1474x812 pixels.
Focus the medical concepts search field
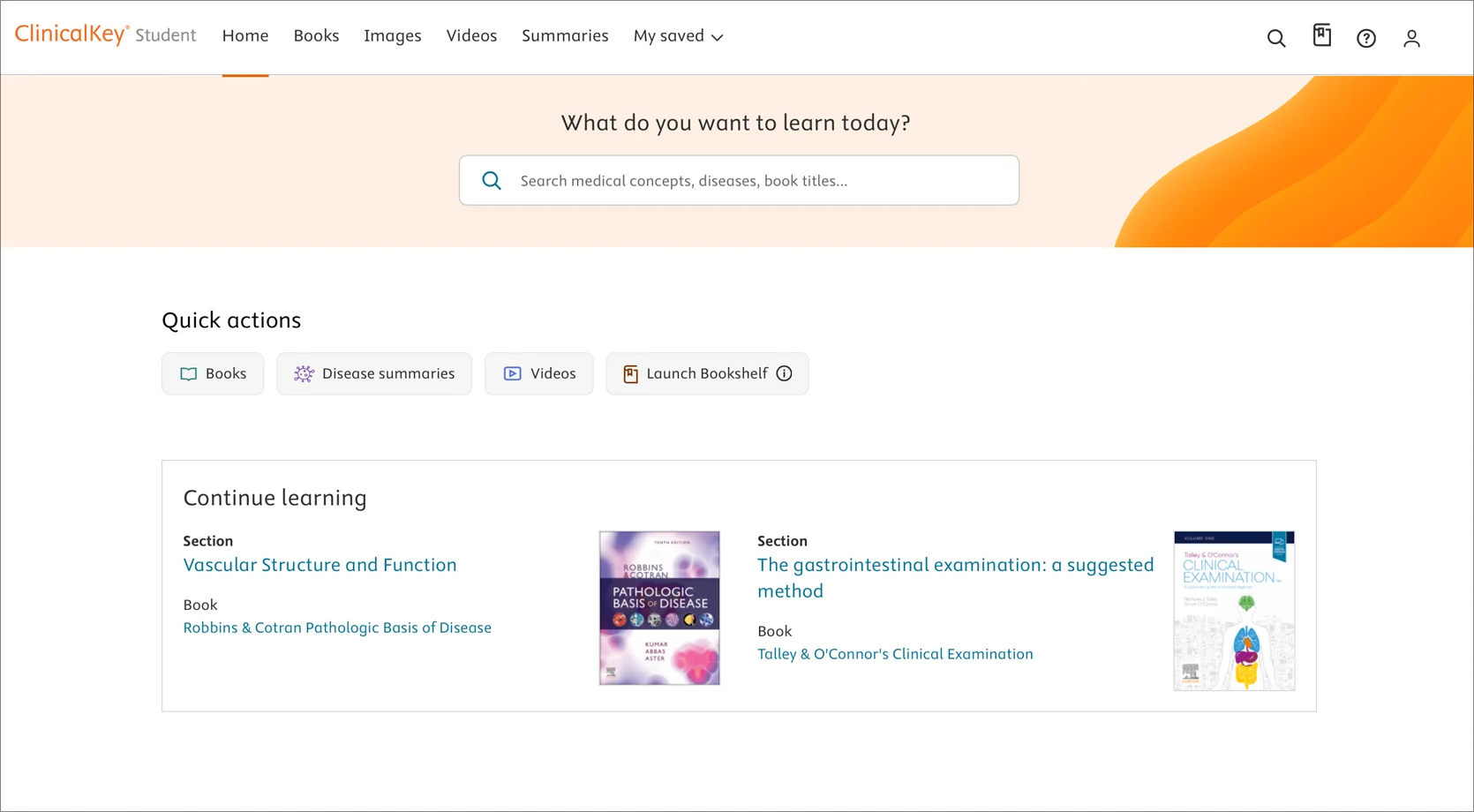pyautogui.click(x=739, y=181)
